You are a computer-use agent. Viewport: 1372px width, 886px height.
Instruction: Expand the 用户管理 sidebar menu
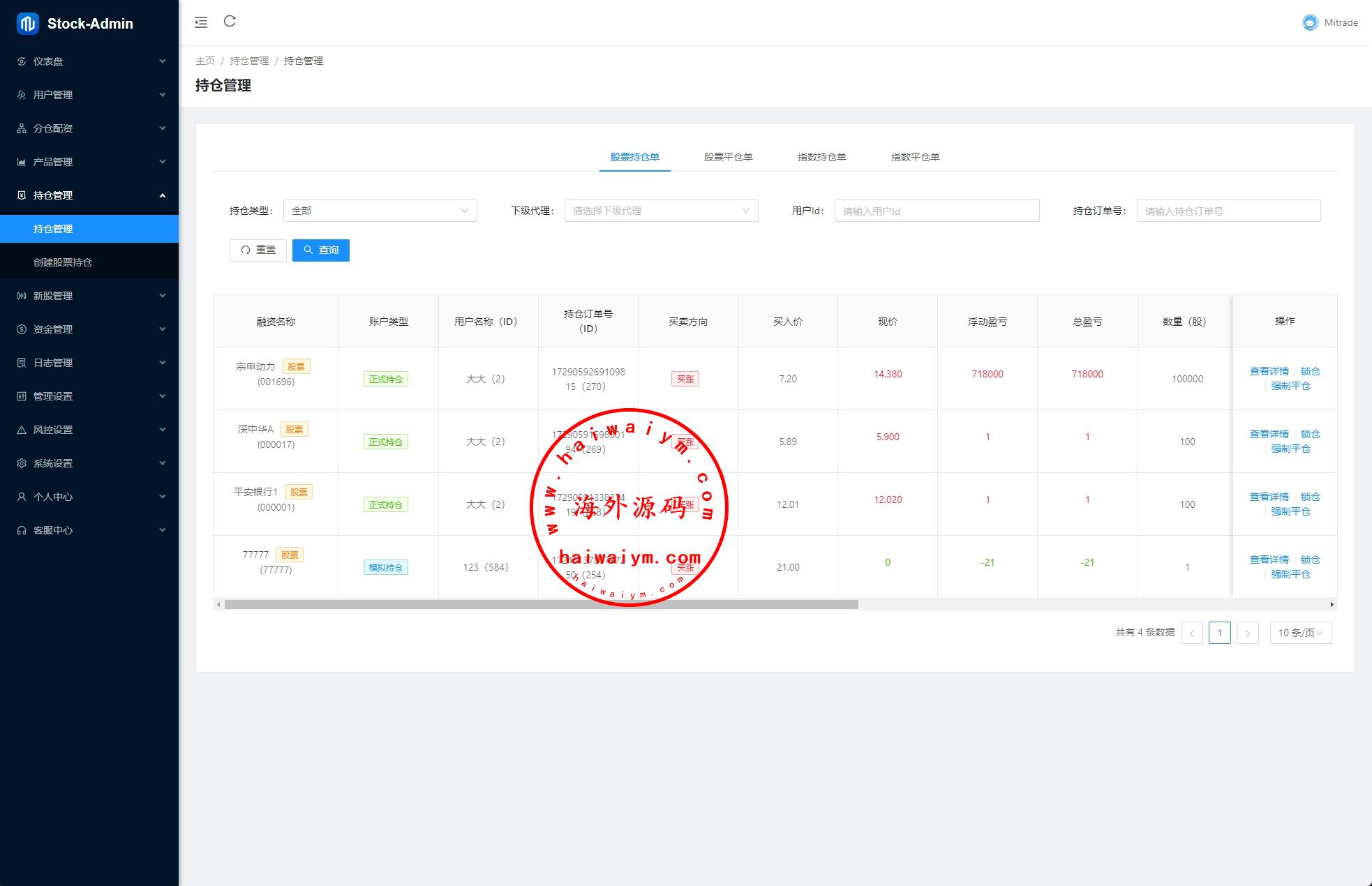89,95
